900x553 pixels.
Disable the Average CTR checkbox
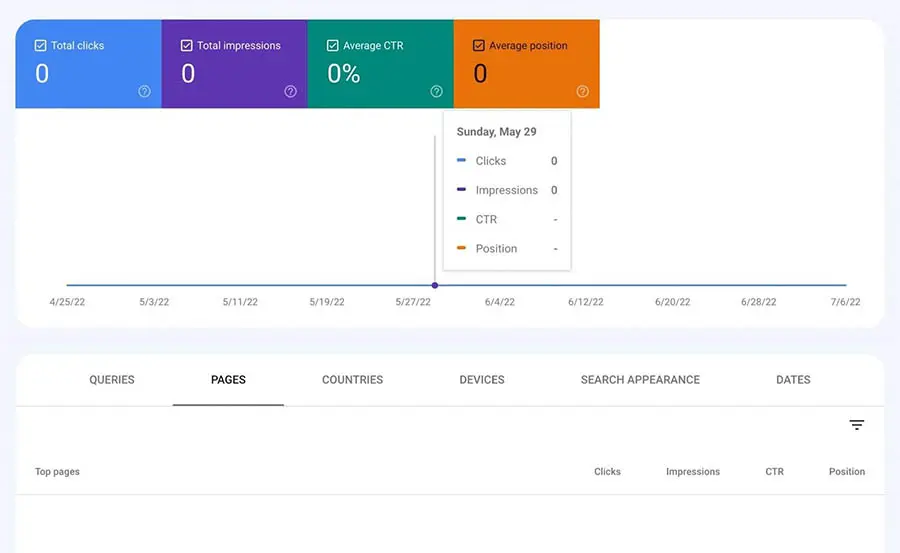(x=333, y=46)
